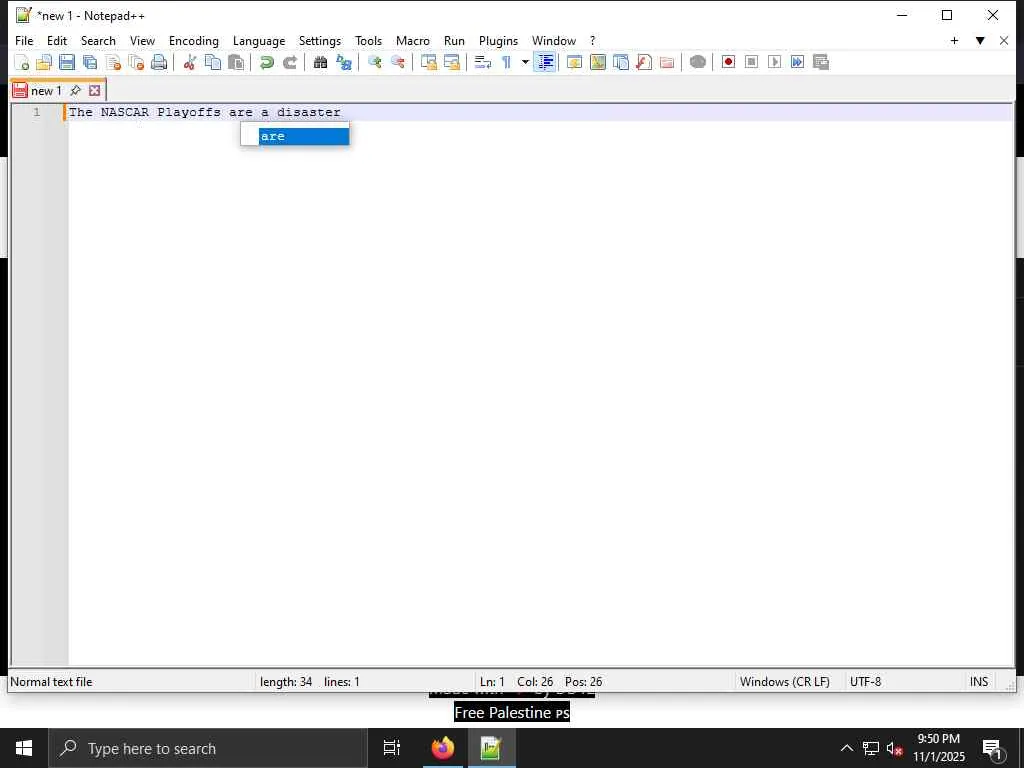Toggle the file monitoring toolbar icon

pyautogui.click(x=697, y=62)
